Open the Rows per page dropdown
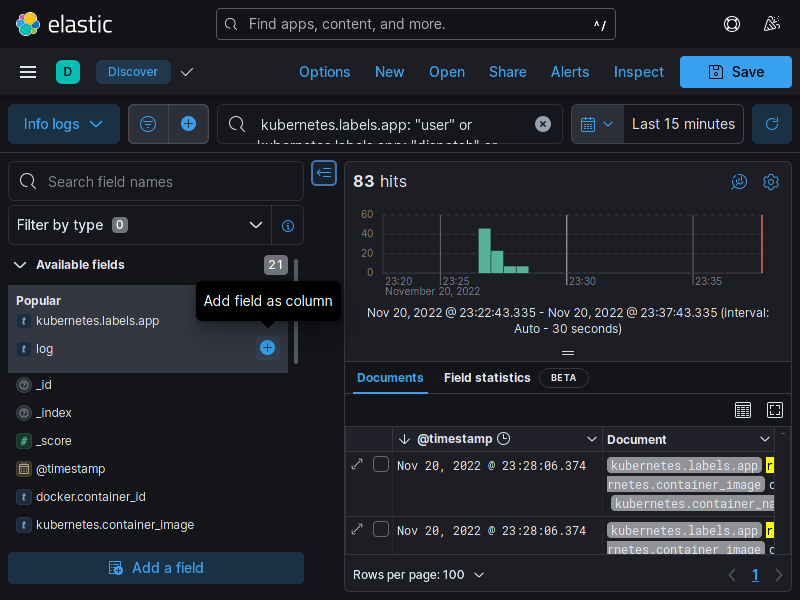Screen dimensions: 800x600 pyautogui.click(x=419, y=575)
